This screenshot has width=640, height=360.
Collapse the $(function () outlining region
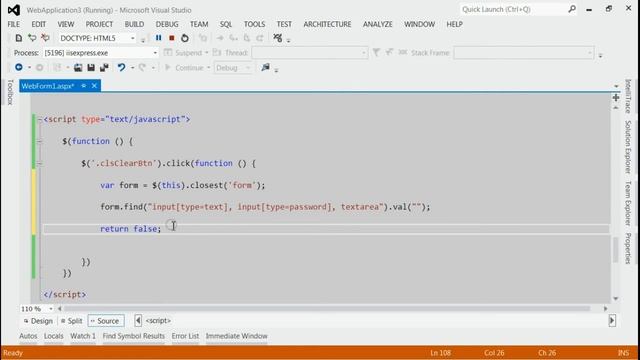(40, 142)
